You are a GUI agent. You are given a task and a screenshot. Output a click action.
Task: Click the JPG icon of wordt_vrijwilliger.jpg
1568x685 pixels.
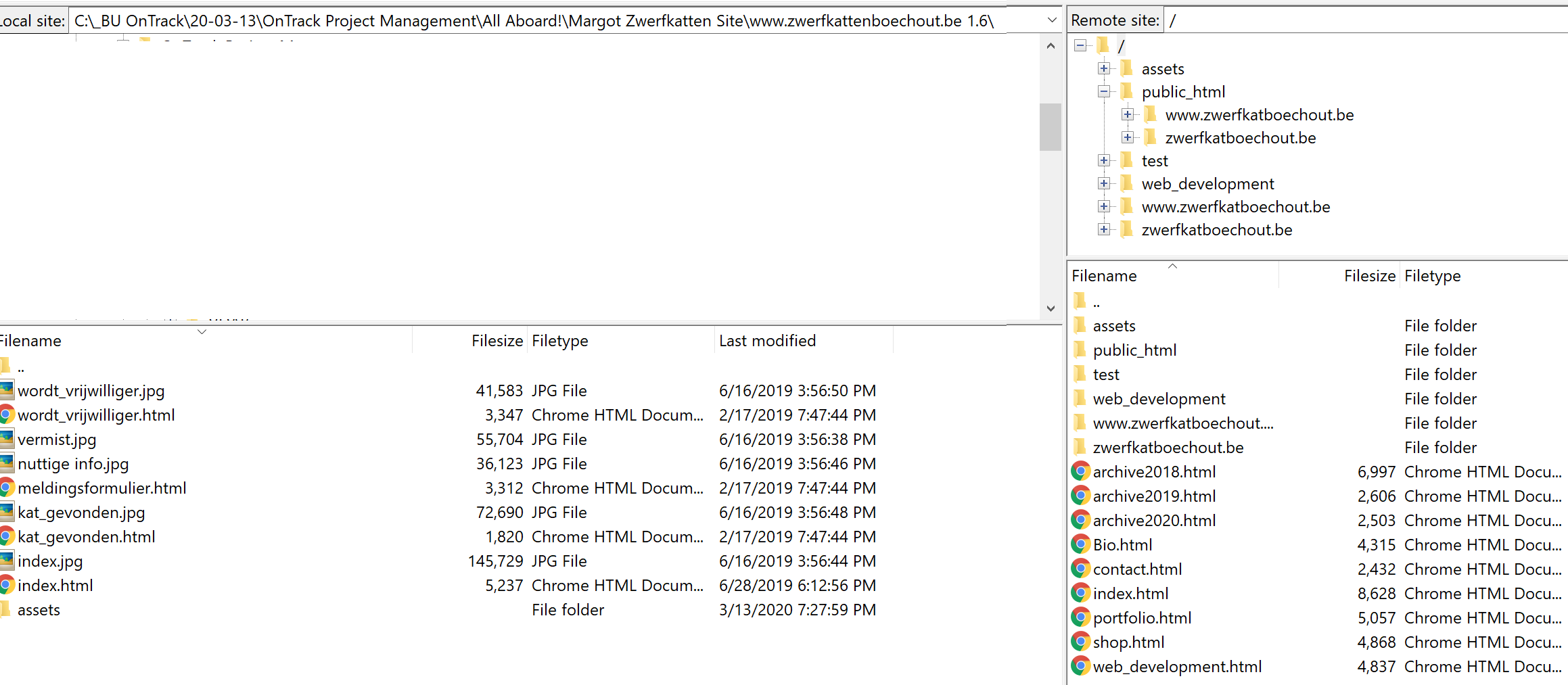[7, 390]
